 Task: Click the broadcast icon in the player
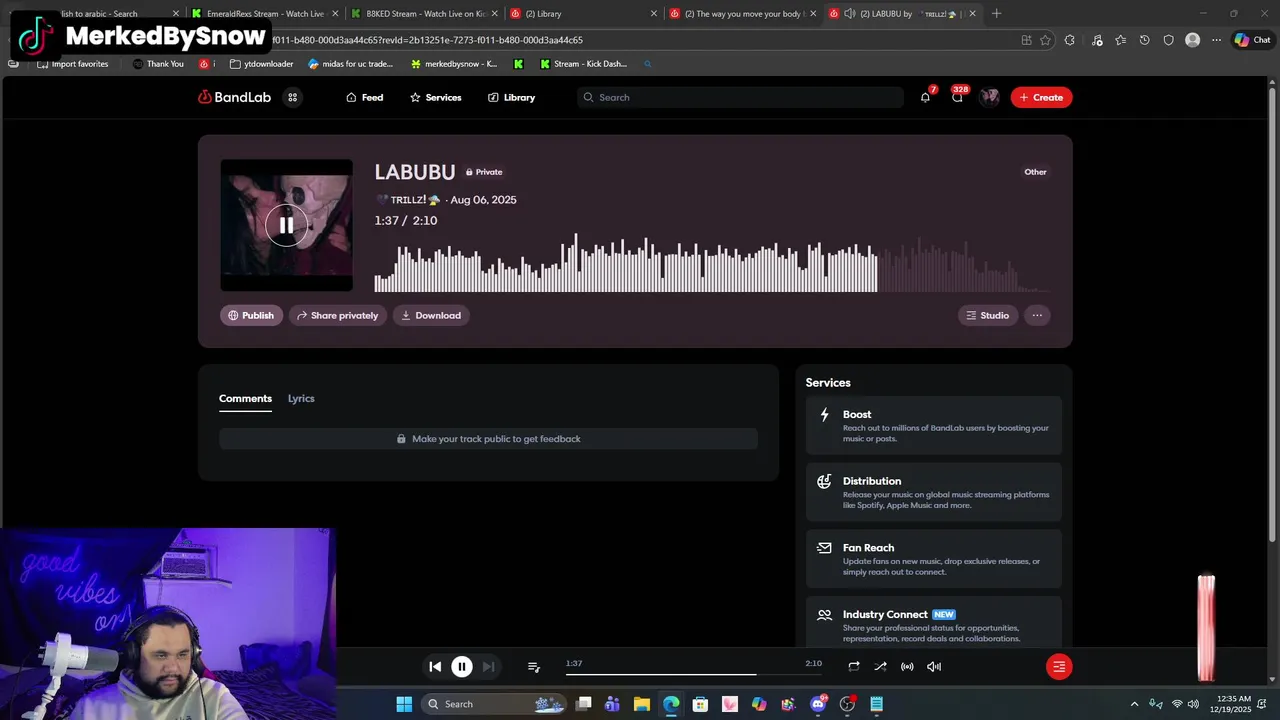pyautogui.click(x=907, y=667)
